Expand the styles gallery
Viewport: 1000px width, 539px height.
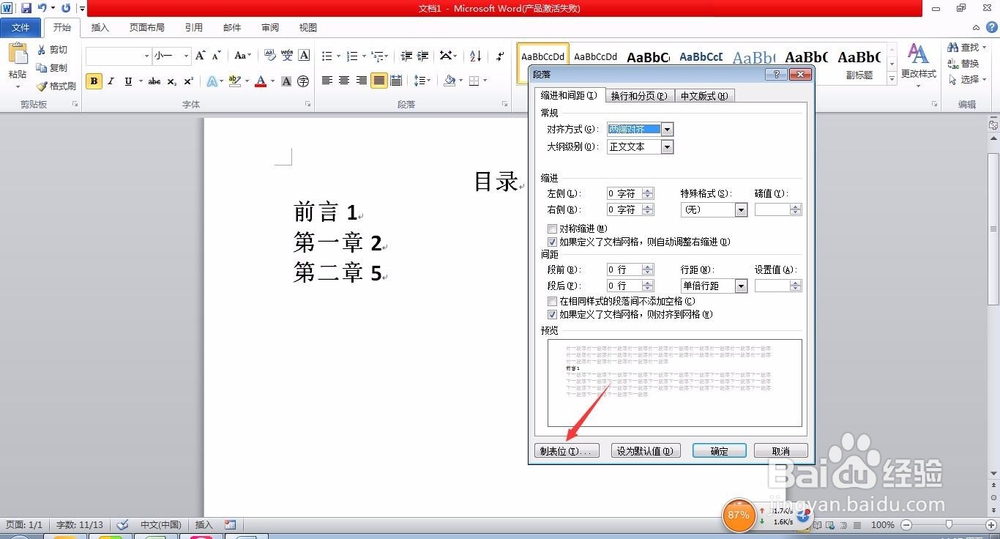tap(892, 78)
